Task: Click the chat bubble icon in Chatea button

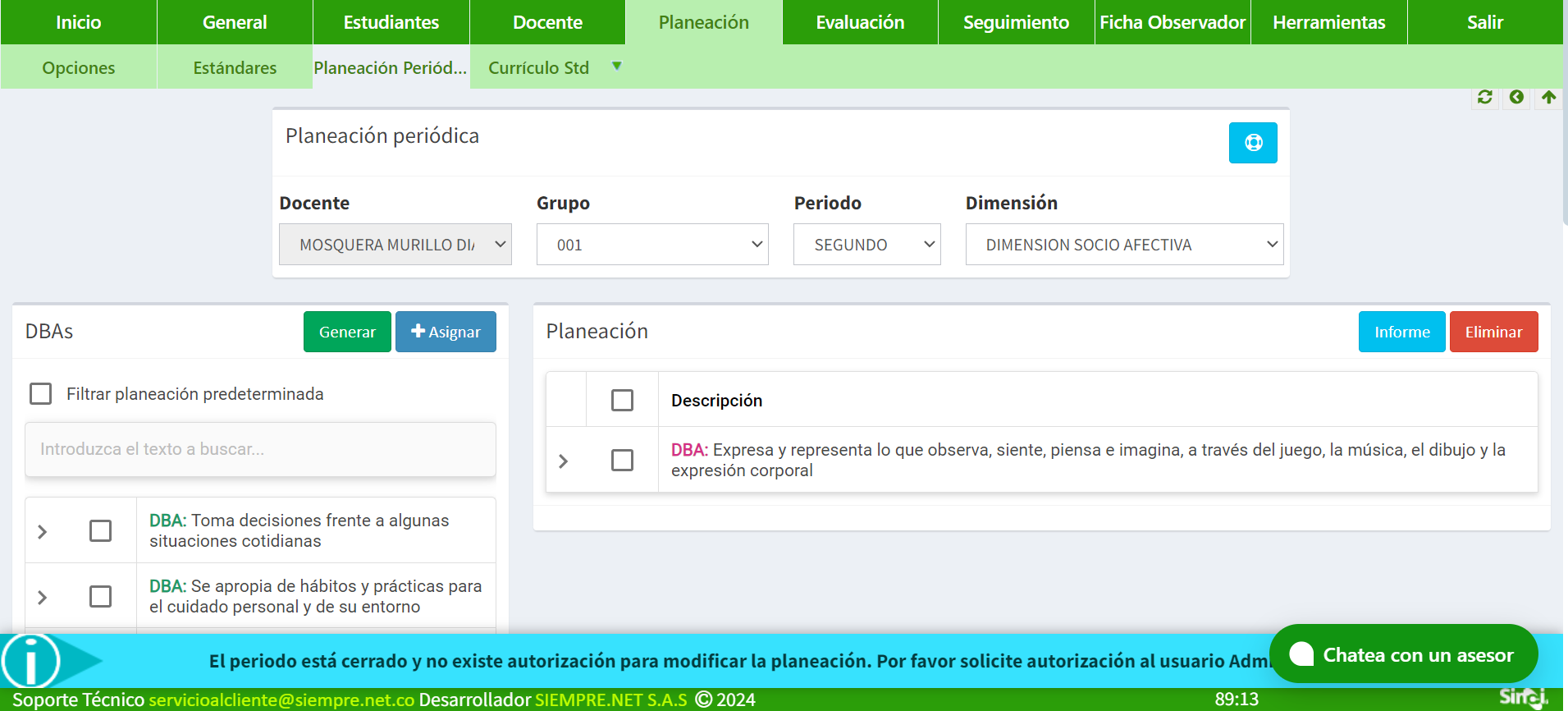Action: coord(1301,654)
